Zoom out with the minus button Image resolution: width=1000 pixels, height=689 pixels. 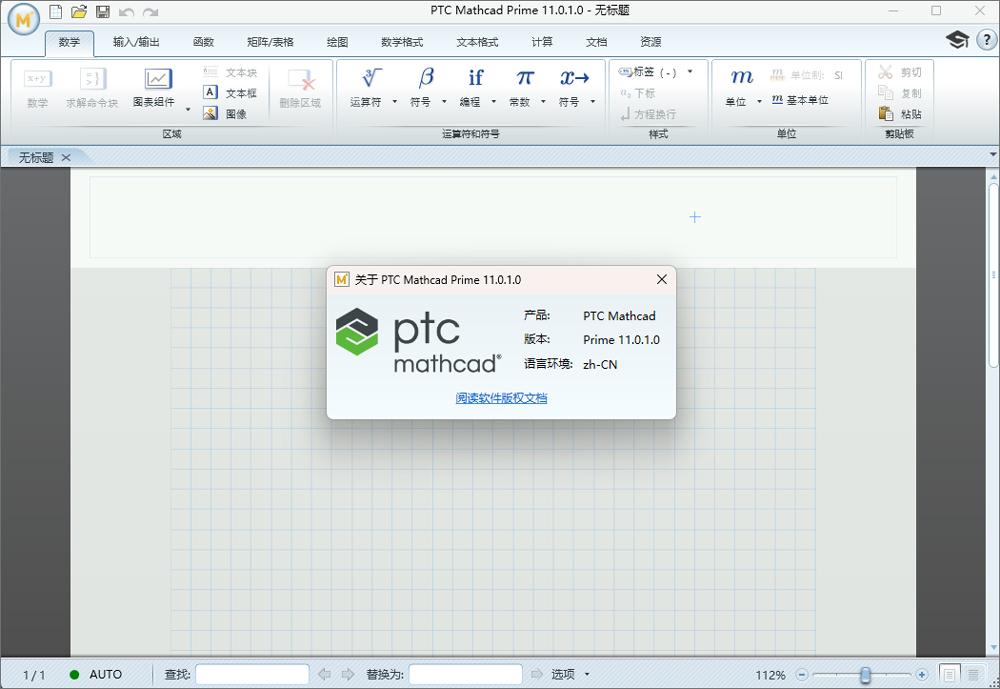tap(802, 674)
